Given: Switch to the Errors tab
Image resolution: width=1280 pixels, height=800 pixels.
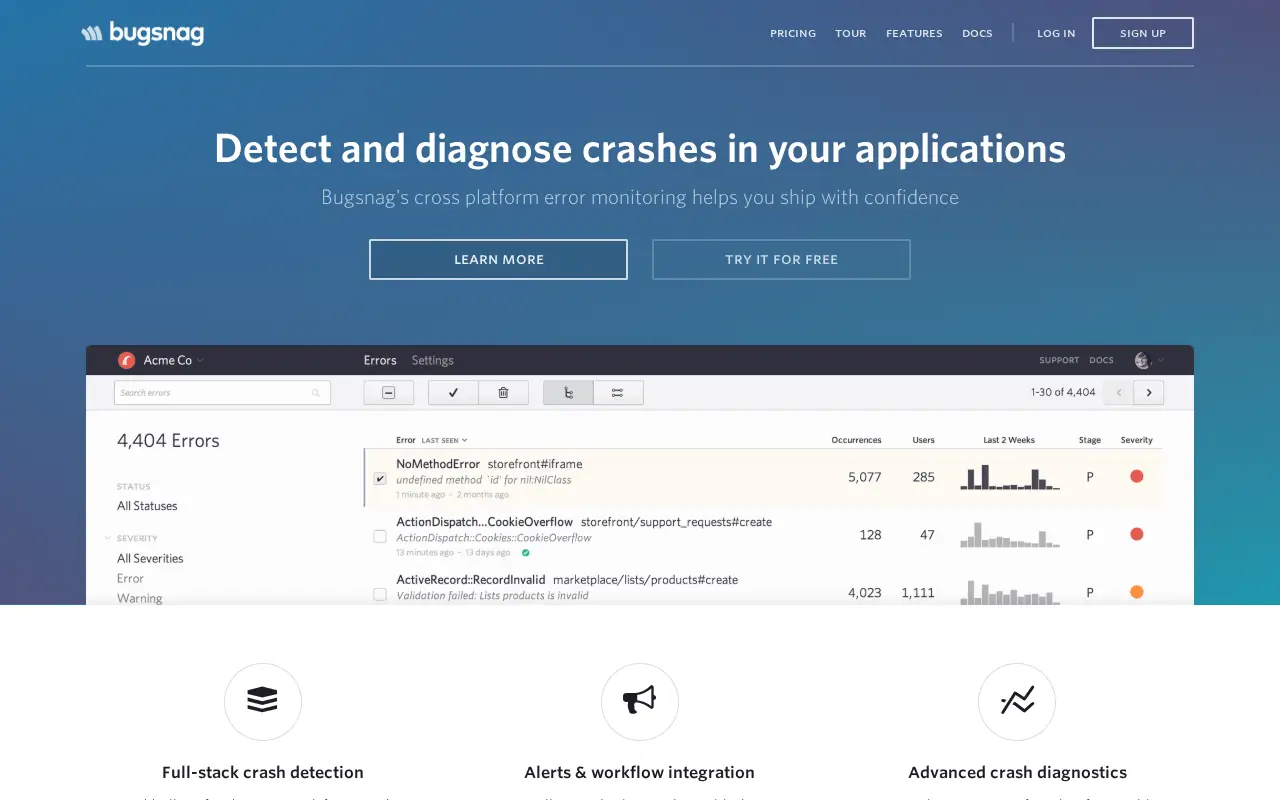Looking at the screenshot, I should point(380,360).
